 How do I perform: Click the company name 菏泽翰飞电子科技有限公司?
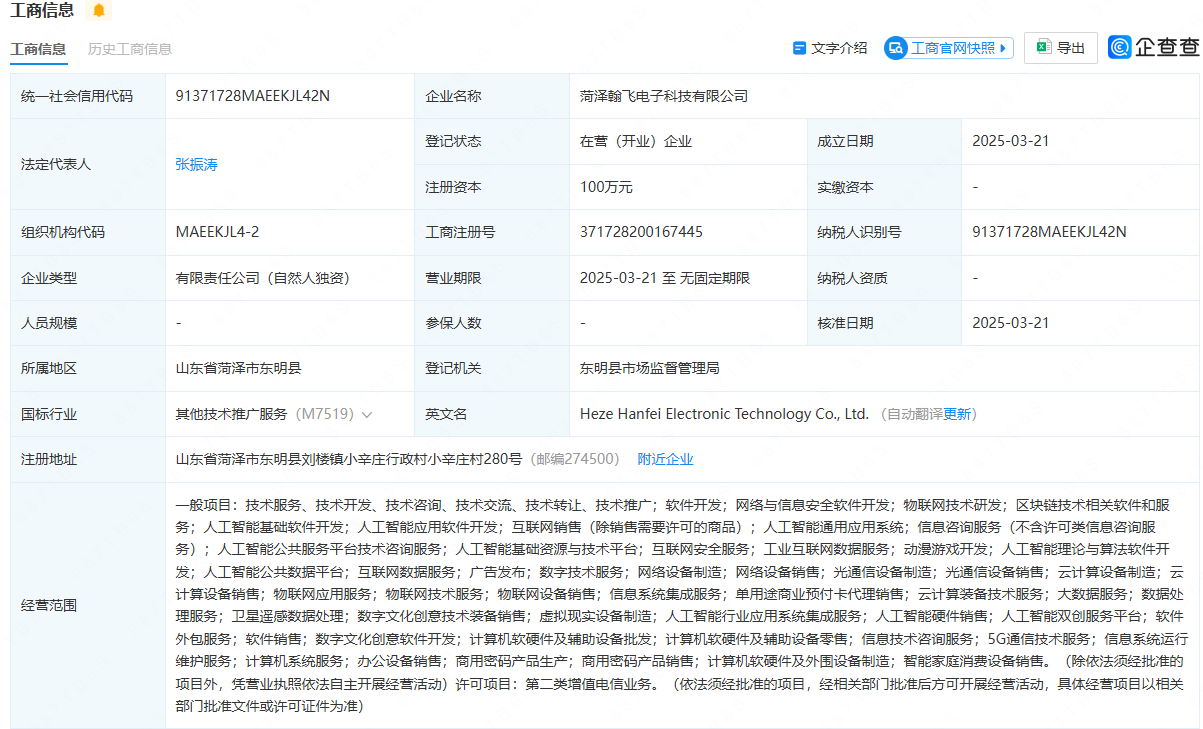tap(663, 96)
